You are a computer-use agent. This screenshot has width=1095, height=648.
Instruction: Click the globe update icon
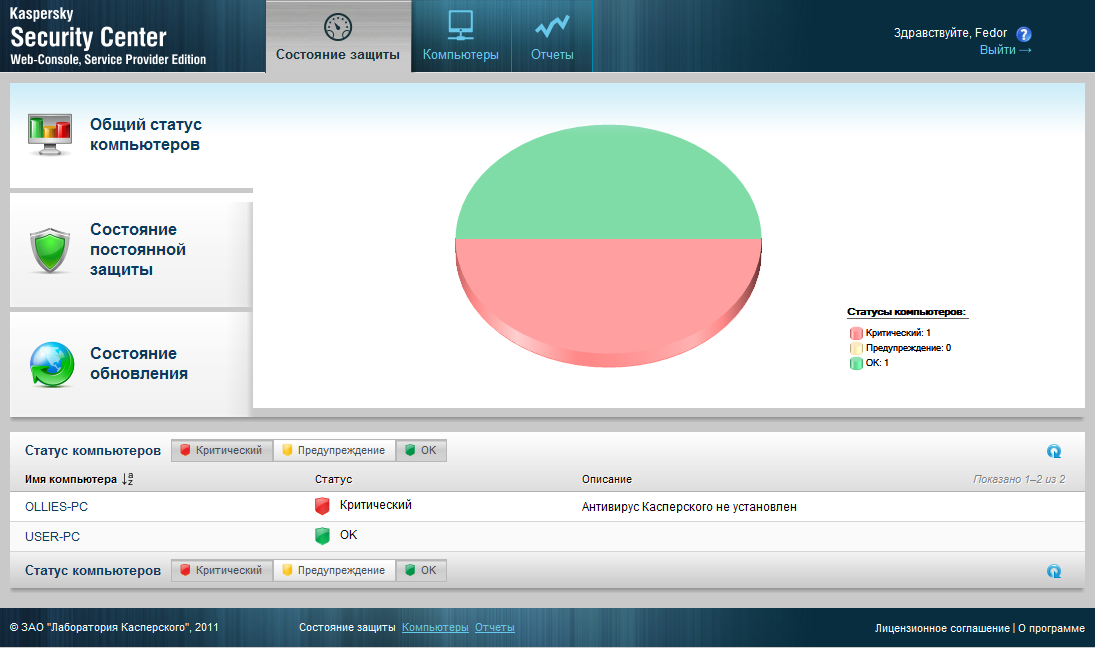click(x=52, y=364)
